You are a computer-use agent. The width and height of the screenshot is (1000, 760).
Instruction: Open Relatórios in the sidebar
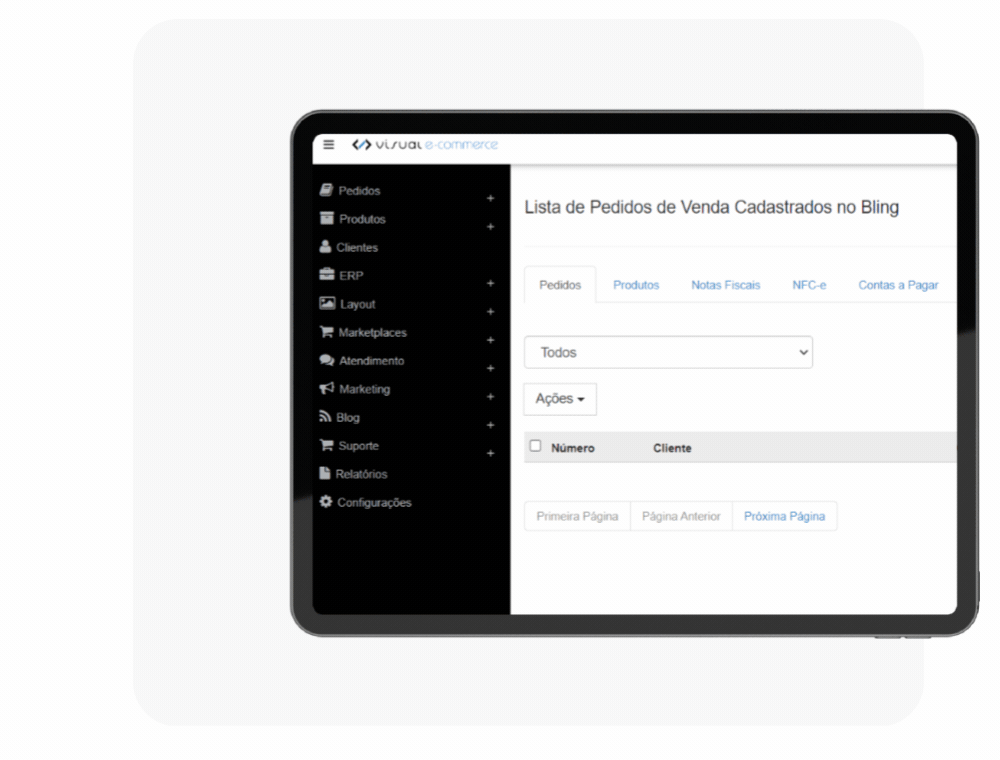[x=361, y=474]
